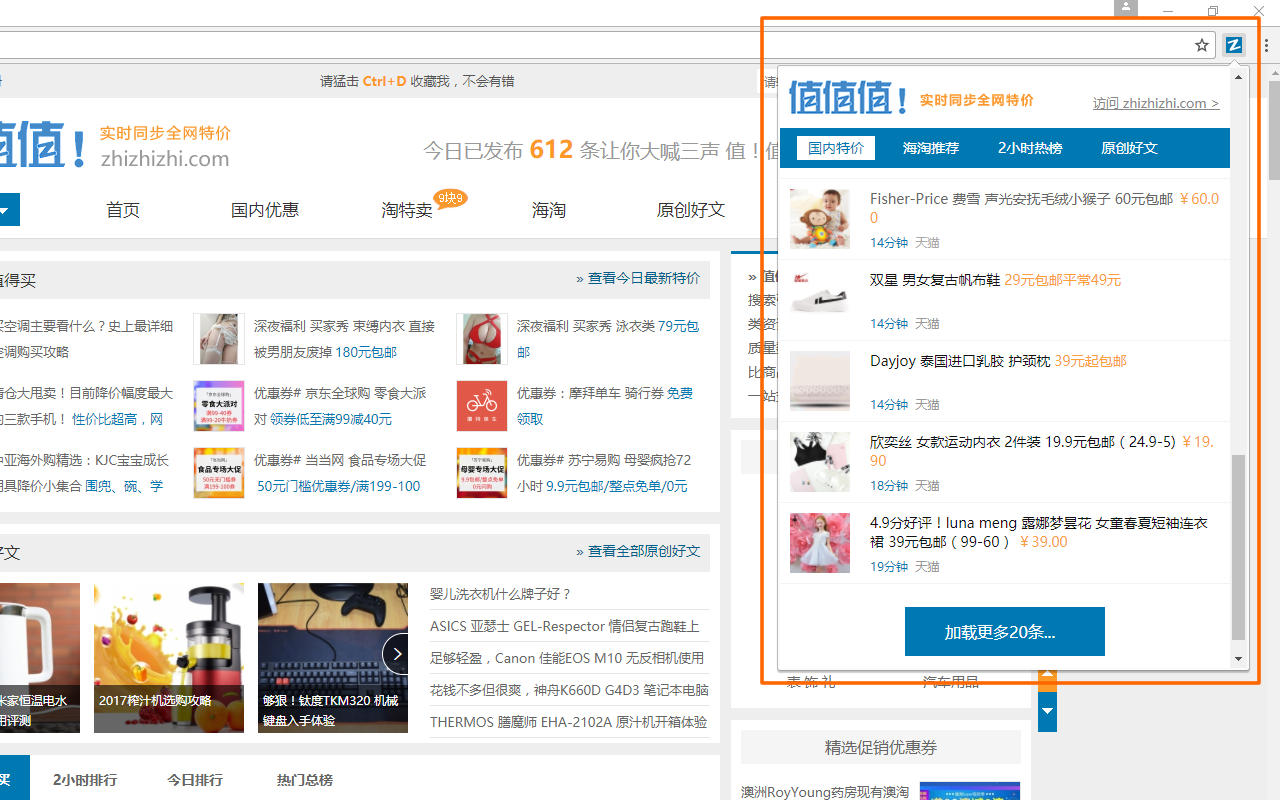Bookmark this page with the star icon
Image resolution: width=1280 pixels, height=800 pixels.
tap(1202, 45)
